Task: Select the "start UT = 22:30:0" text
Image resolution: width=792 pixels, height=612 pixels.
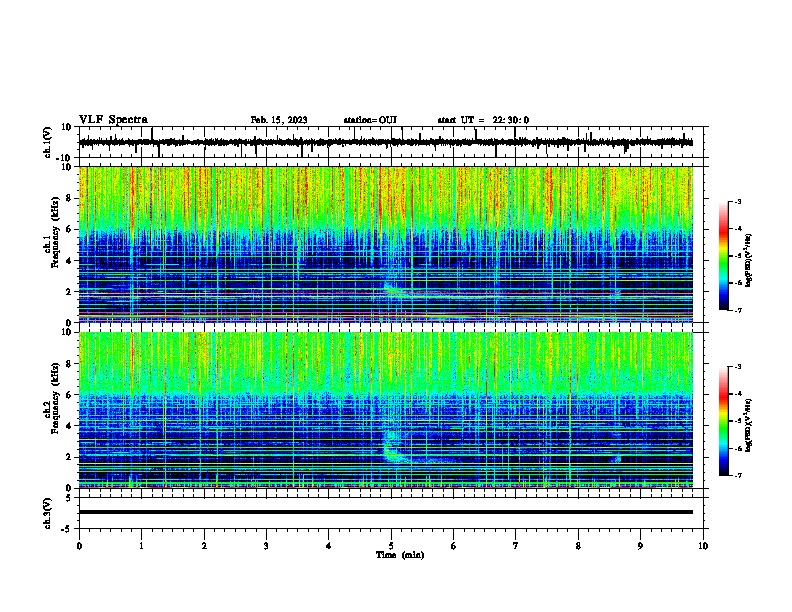Action: pos(483,120)
